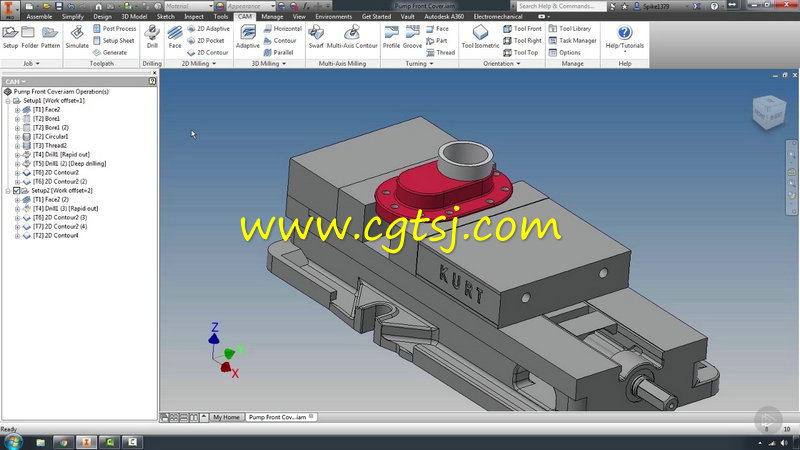Image resolution: width=800 pixels, height=450 pixels.
Task: Choose 2D Pocket milling
Action: coord(206,40)
